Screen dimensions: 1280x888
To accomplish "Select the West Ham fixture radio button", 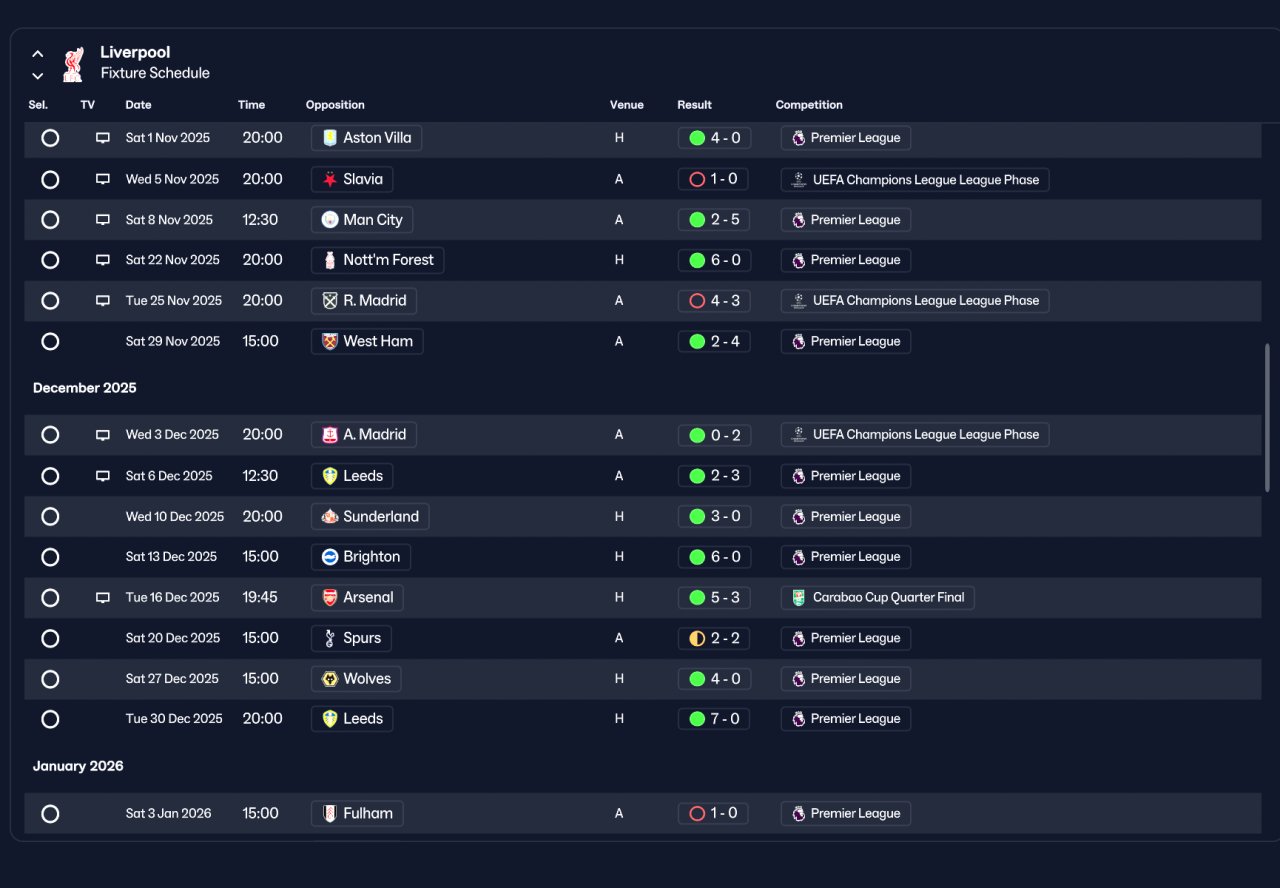I will click(x=50, y=341).
